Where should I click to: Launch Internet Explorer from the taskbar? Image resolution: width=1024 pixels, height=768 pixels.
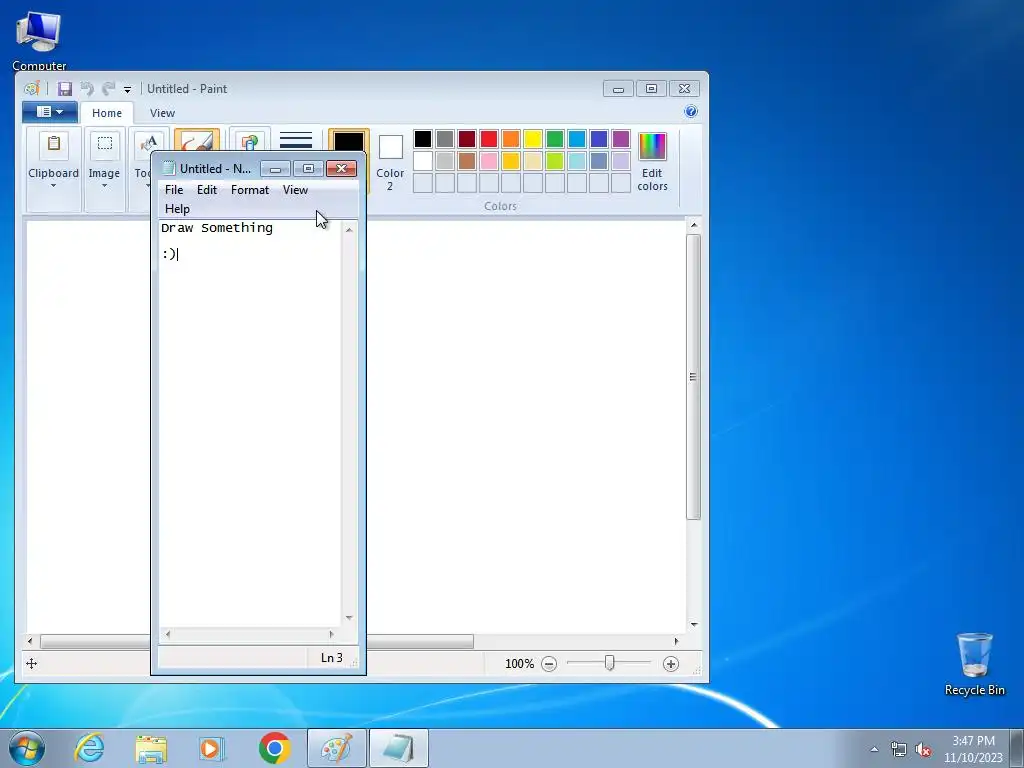point(89,748)
